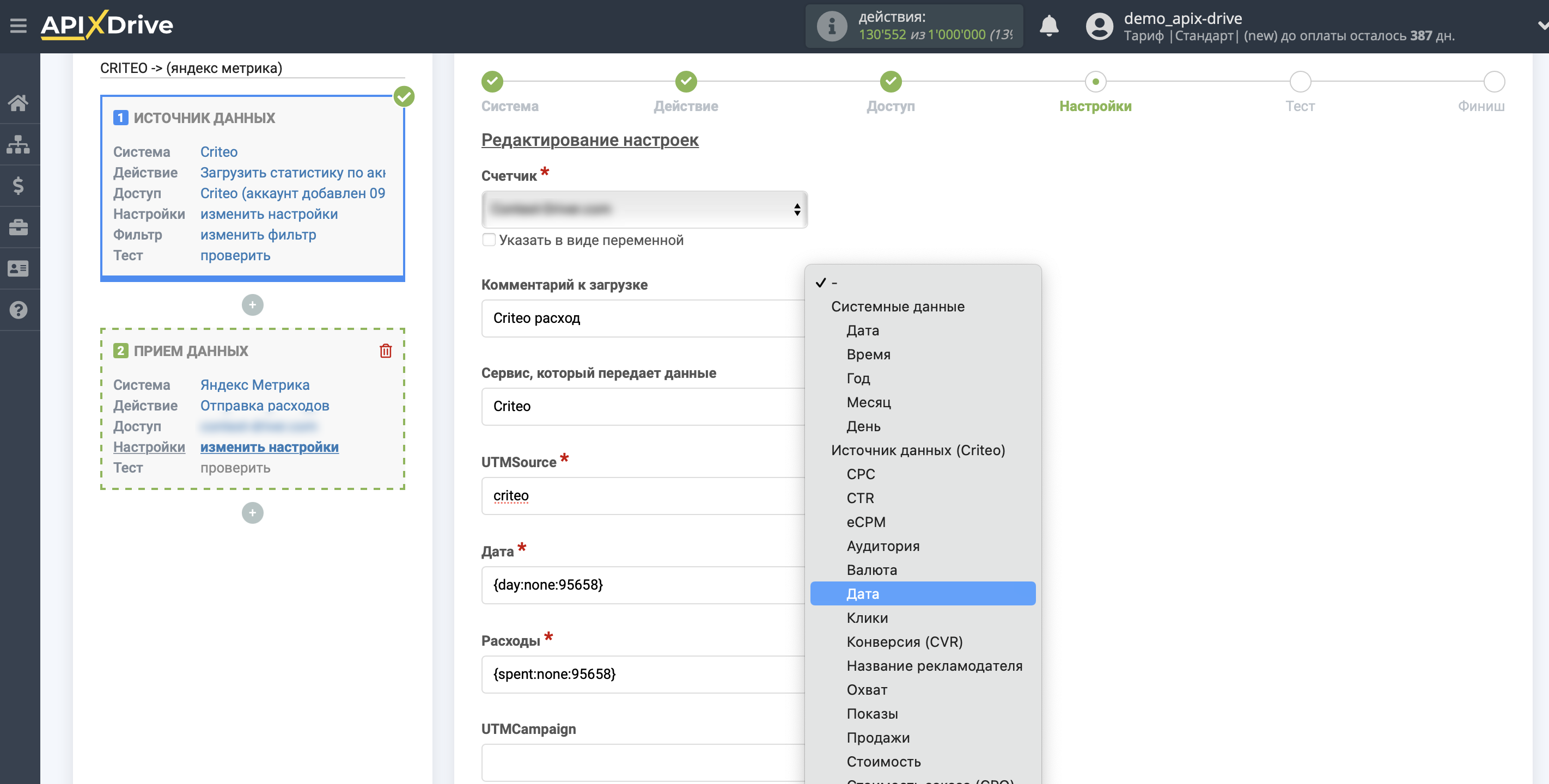The width and height of the screenshot is (1549, 784).
Task: Click the ApiX-Drive logo
Action: pyautogui.click(x=107, y=25)
